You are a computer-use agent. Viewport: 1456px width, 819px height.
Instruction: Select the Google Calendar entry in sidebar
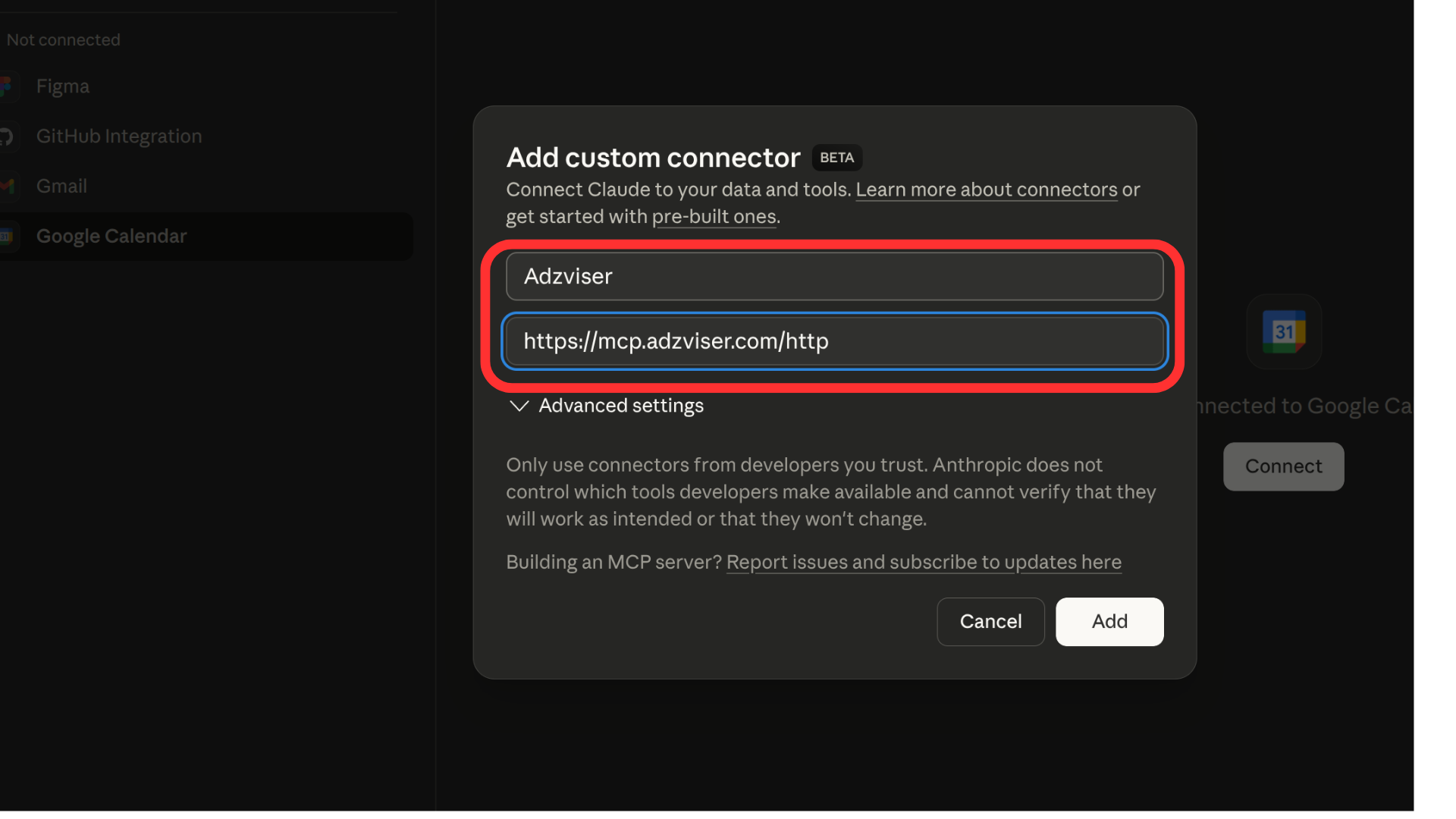[x=111, y=236]
